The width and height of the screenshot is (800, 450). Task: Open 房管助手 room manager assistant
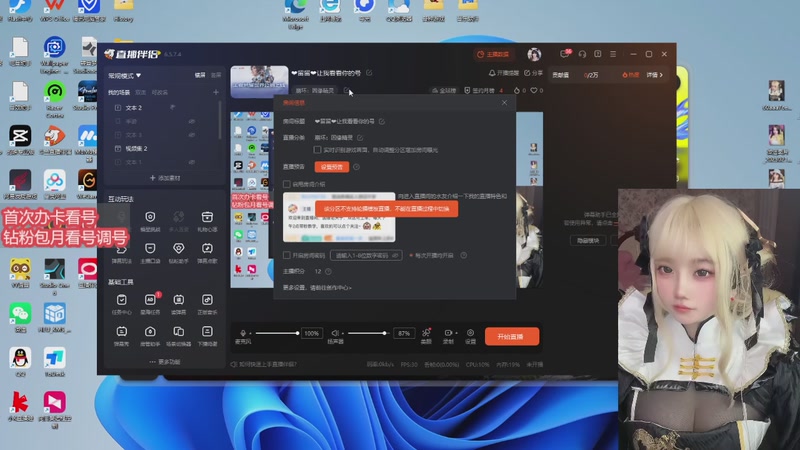pyautogui.click(x=150, y=336)
